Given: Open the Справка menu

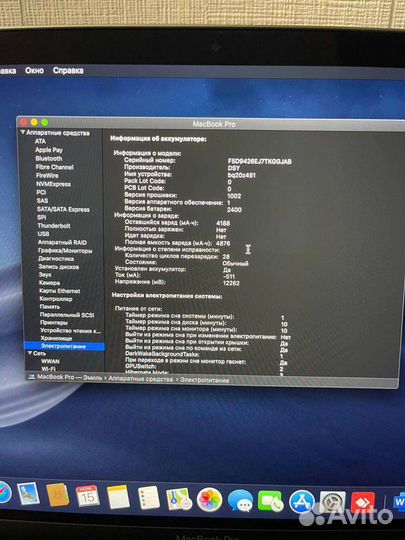Looking at the screenshot, I should tap(68, 71).
